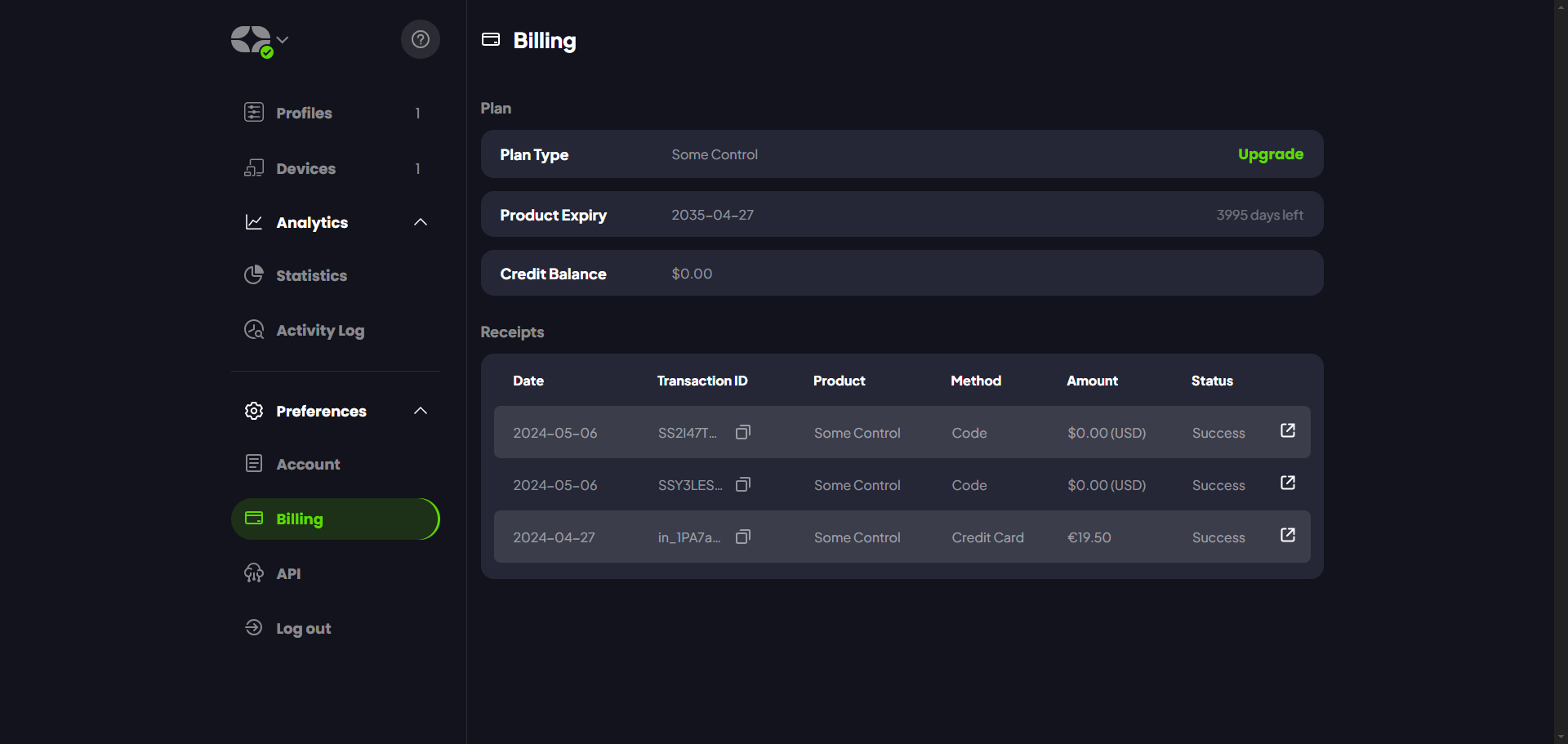Image resolution: width=1568 pixels, height=744 pixels.
Task: Navigate to Statistics
Action: 311,275
